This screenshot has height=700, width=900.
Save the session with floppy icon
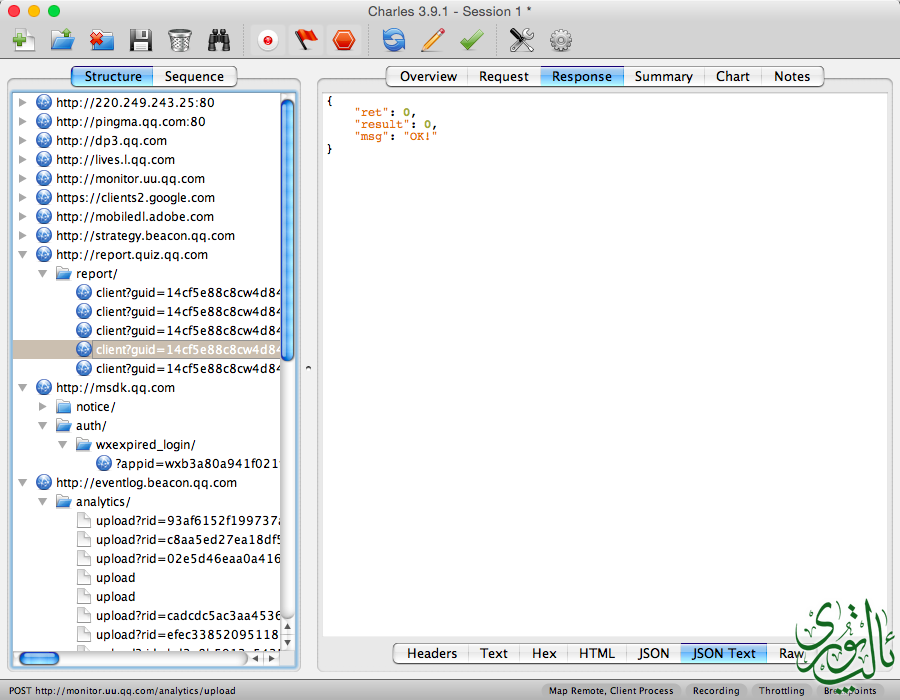coord(141,40)
